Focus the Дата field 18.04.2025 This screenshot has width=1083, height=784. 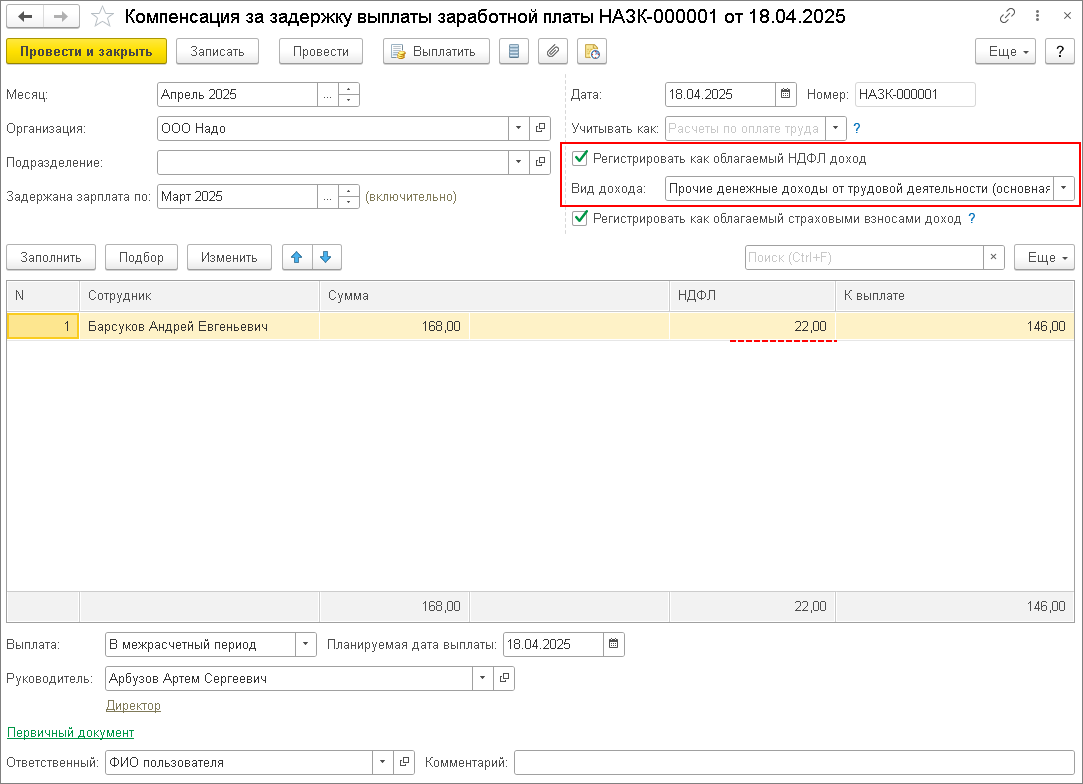click(x=720, y=94)
